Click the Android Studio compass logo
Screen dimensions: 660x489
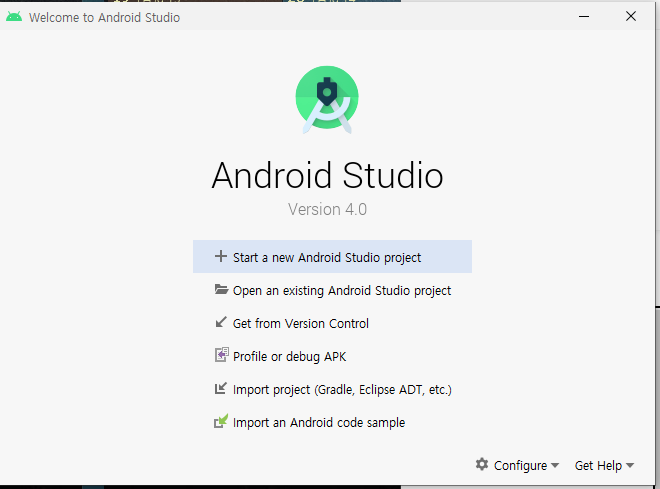327,100
